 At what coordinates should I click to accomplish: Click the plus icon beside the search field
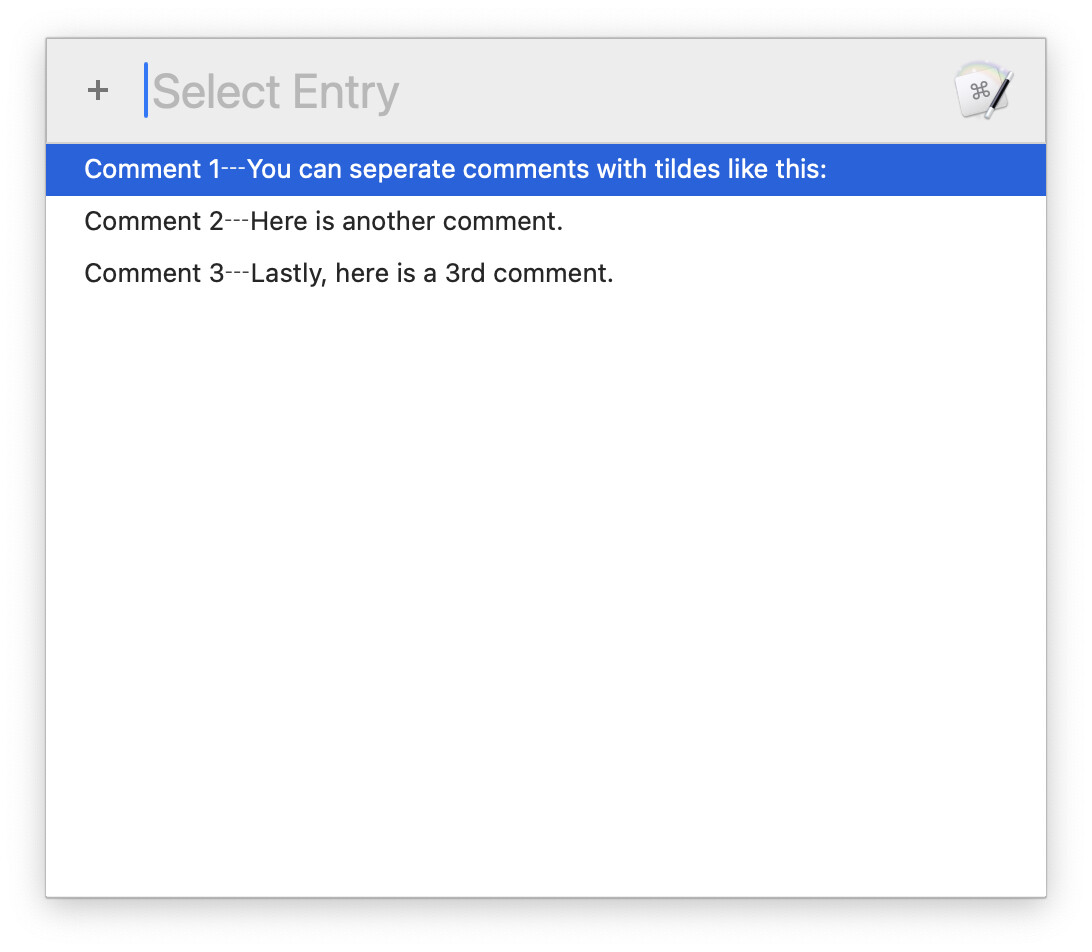[97, 91]
